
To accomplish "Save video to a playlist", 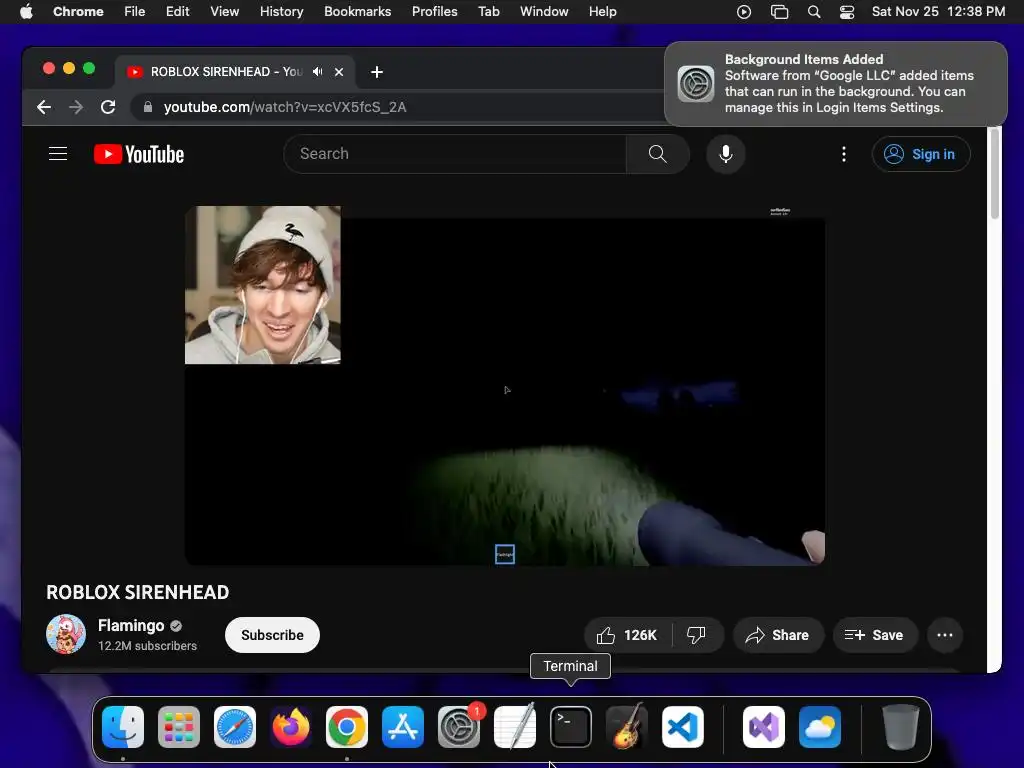I will 875,635.
